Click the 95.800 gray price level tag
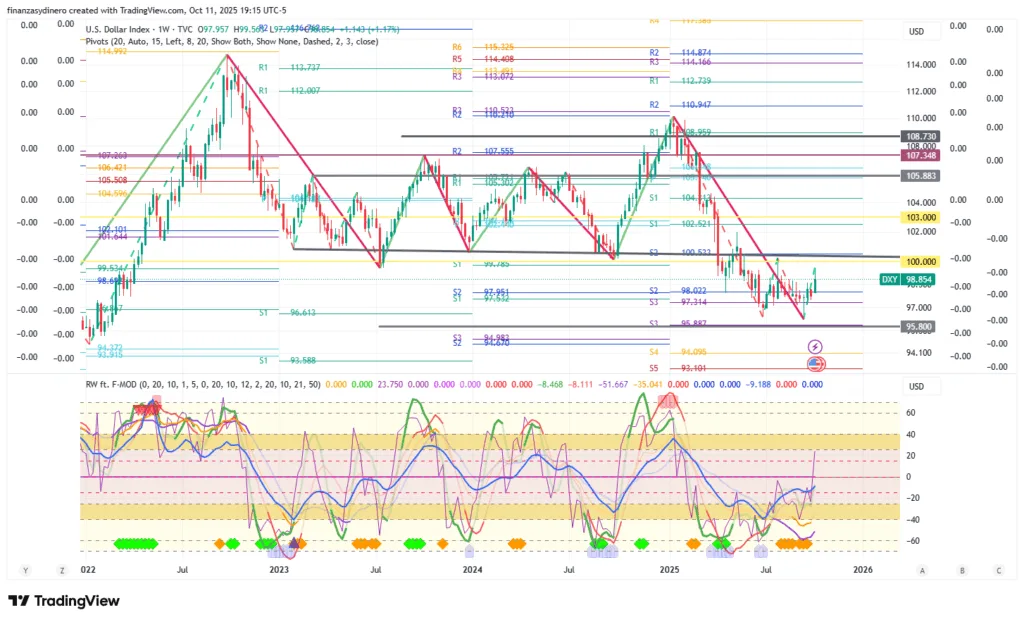 coord(919,326)
